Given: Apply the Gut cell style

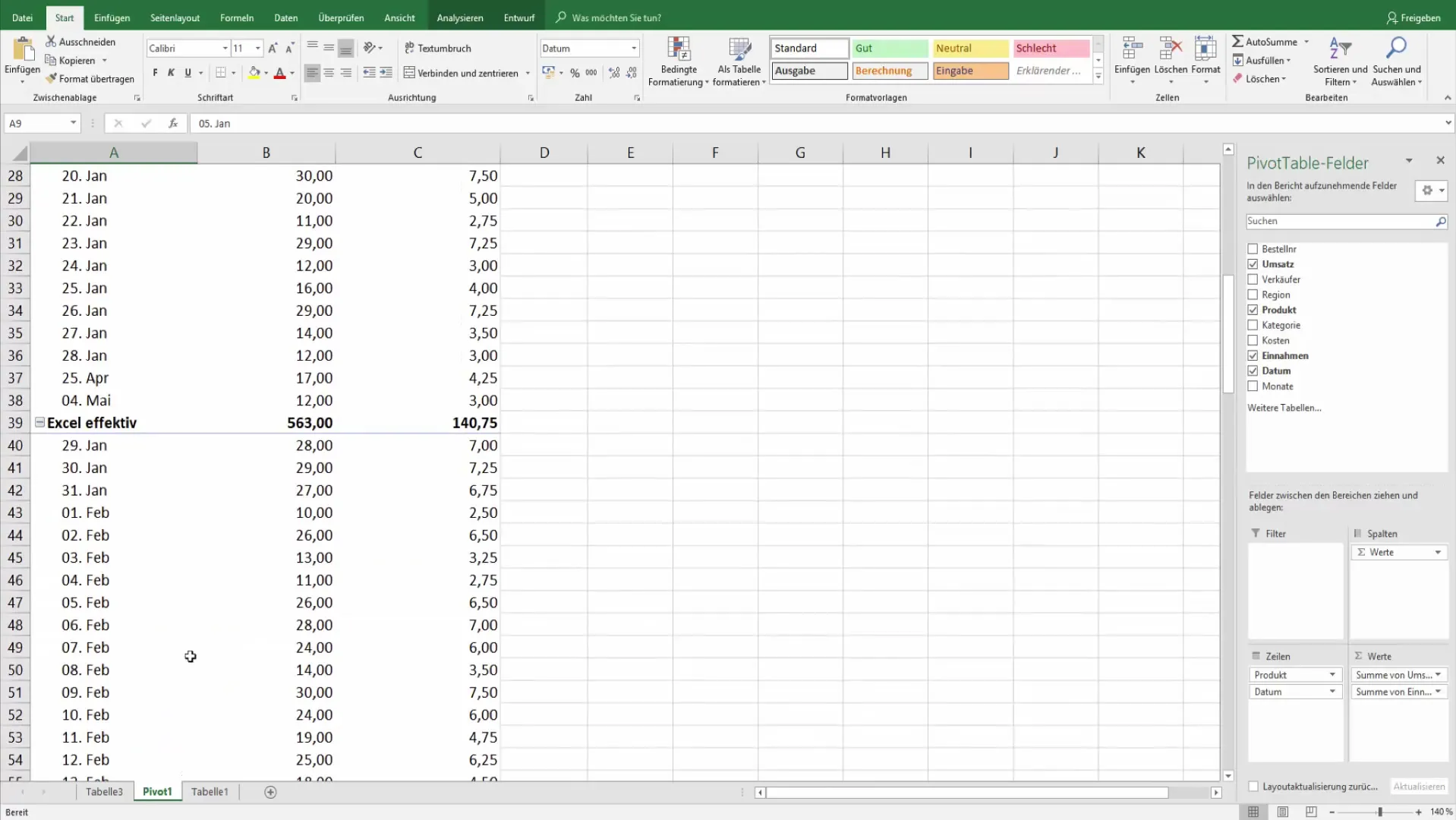Looking at the screenshot, I should [x=890, y=48].
